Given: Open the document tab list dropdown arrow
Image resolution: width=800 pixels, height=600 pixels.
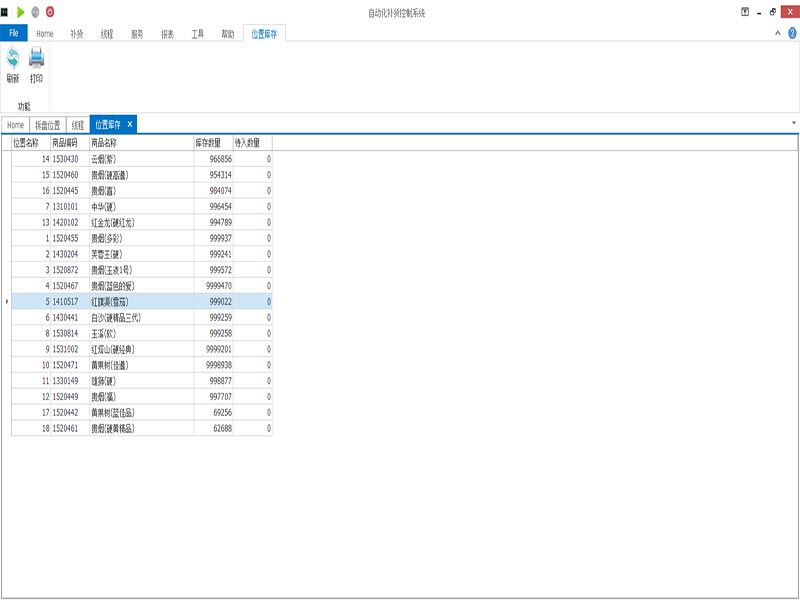Looking at the screenshot, I should [793, 123].
